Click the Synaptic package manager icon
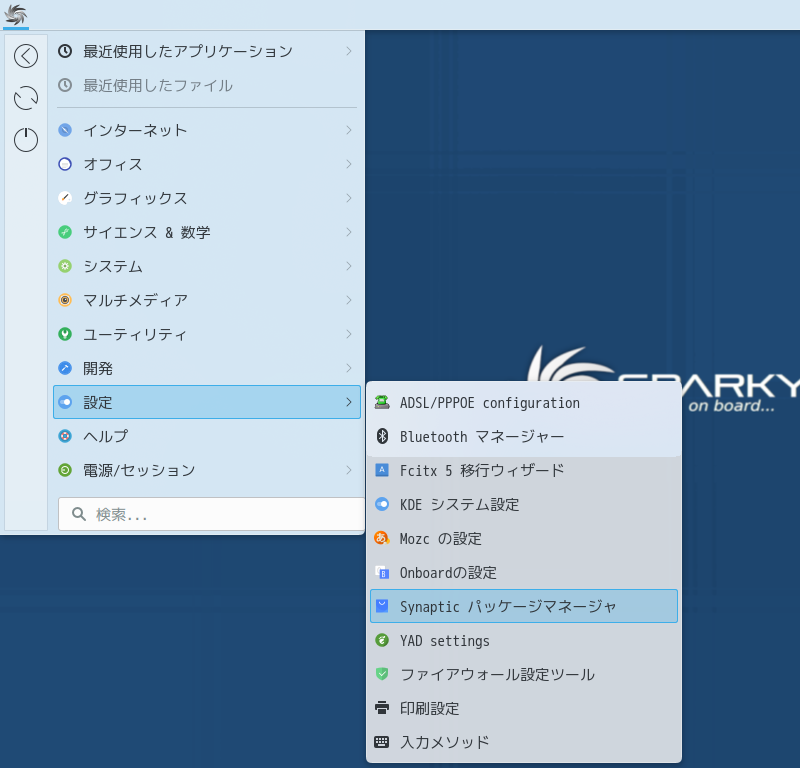The image size is (800, 768). (382, 606)
